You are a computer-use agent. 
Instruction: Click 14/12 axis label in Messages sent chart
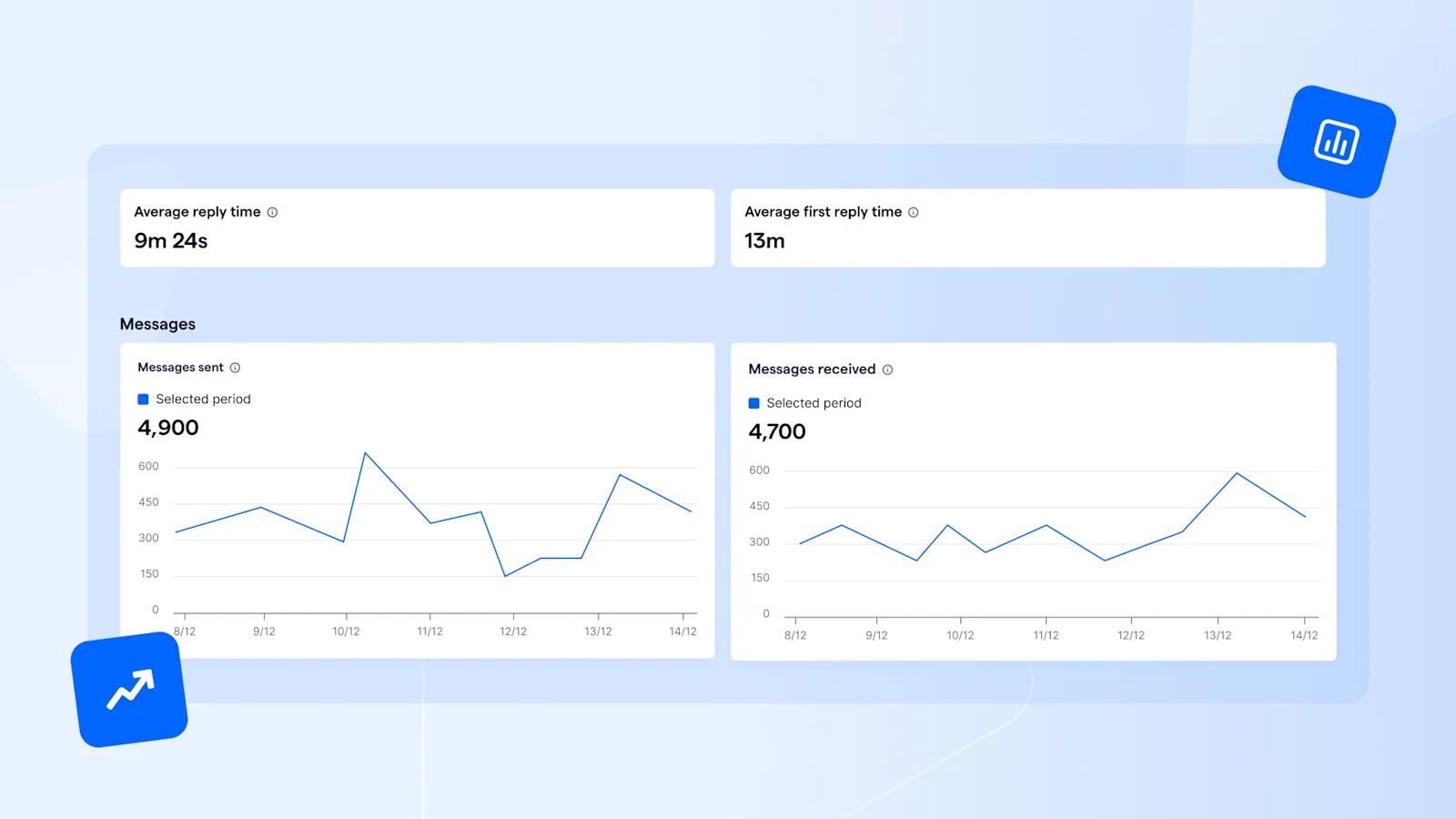(682, 632)
